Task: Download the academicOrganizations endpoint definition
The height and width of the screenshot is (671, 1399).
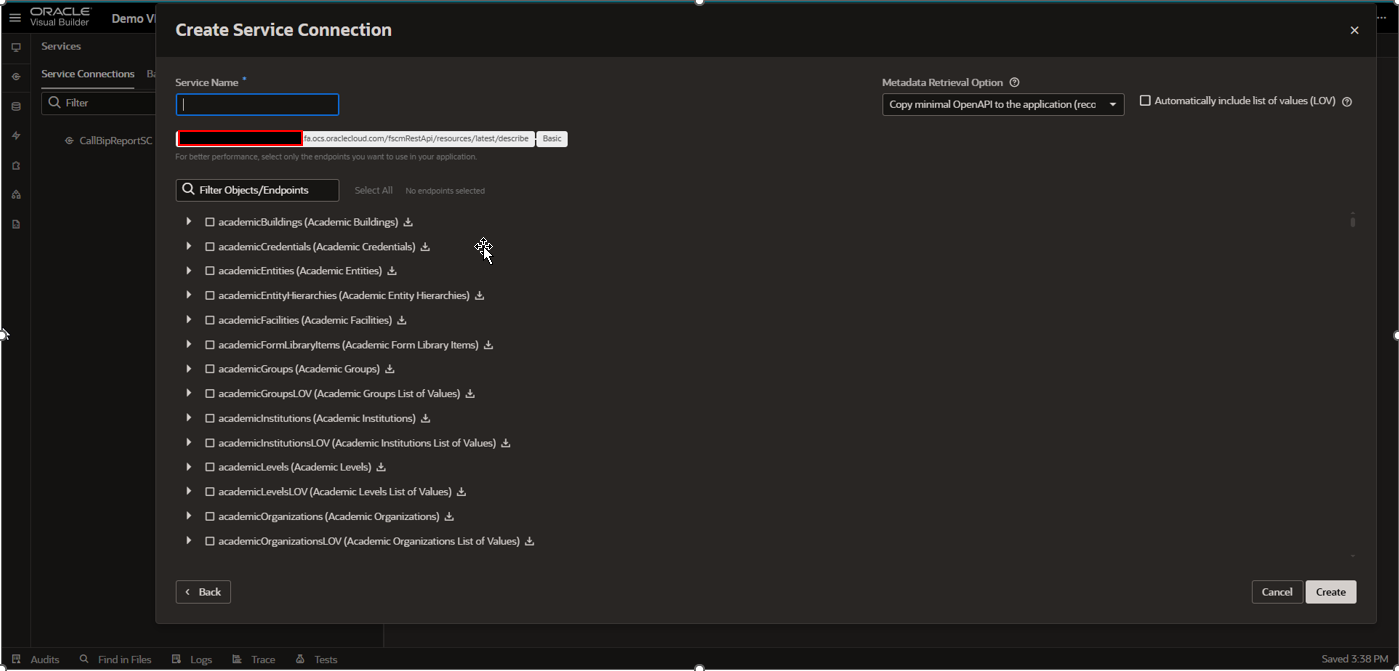Action: pos(449,517)
